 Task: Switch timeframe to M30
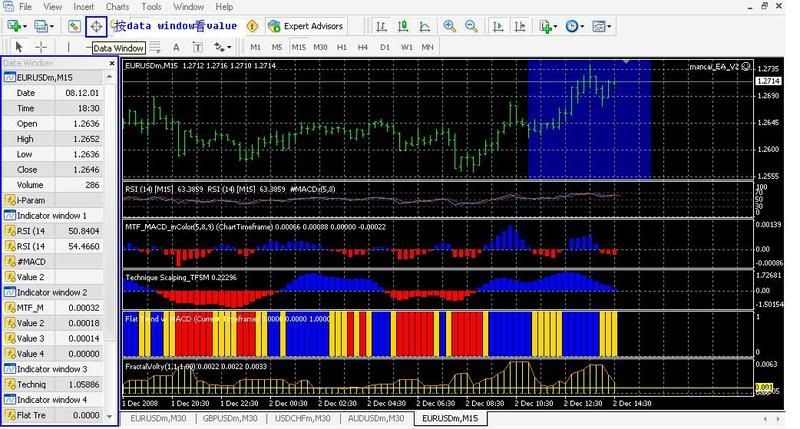pyautogui.click(x=320, y=47)
